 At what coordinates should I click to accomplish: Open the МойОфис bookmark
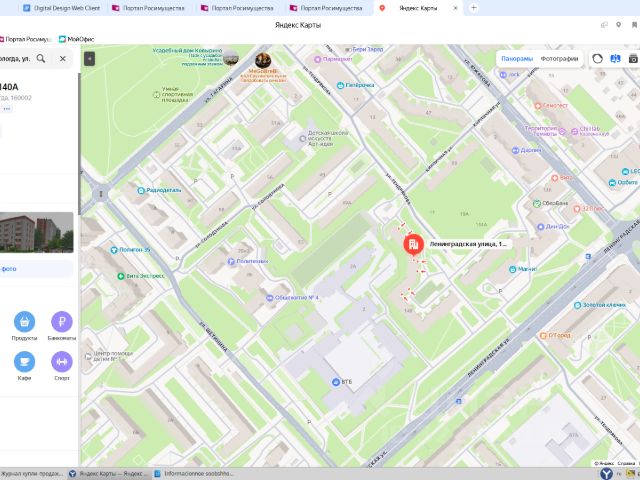coord(76,39)
